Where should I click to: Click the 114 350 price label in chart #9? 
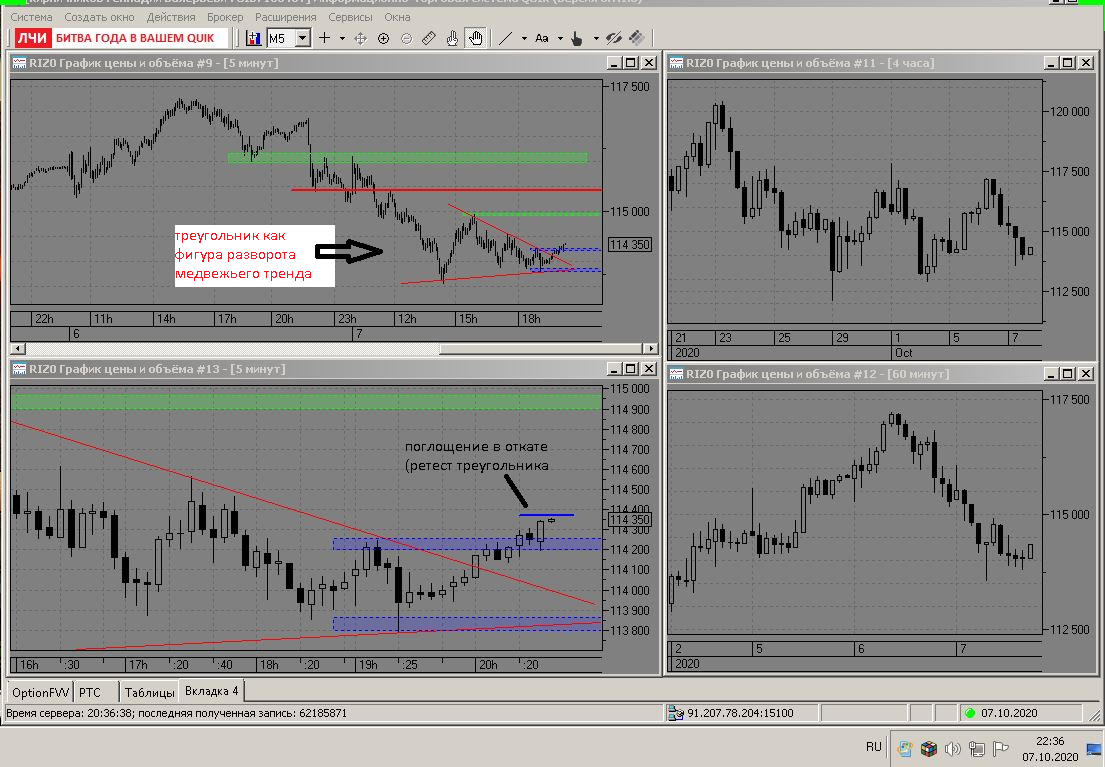point(630,245)
